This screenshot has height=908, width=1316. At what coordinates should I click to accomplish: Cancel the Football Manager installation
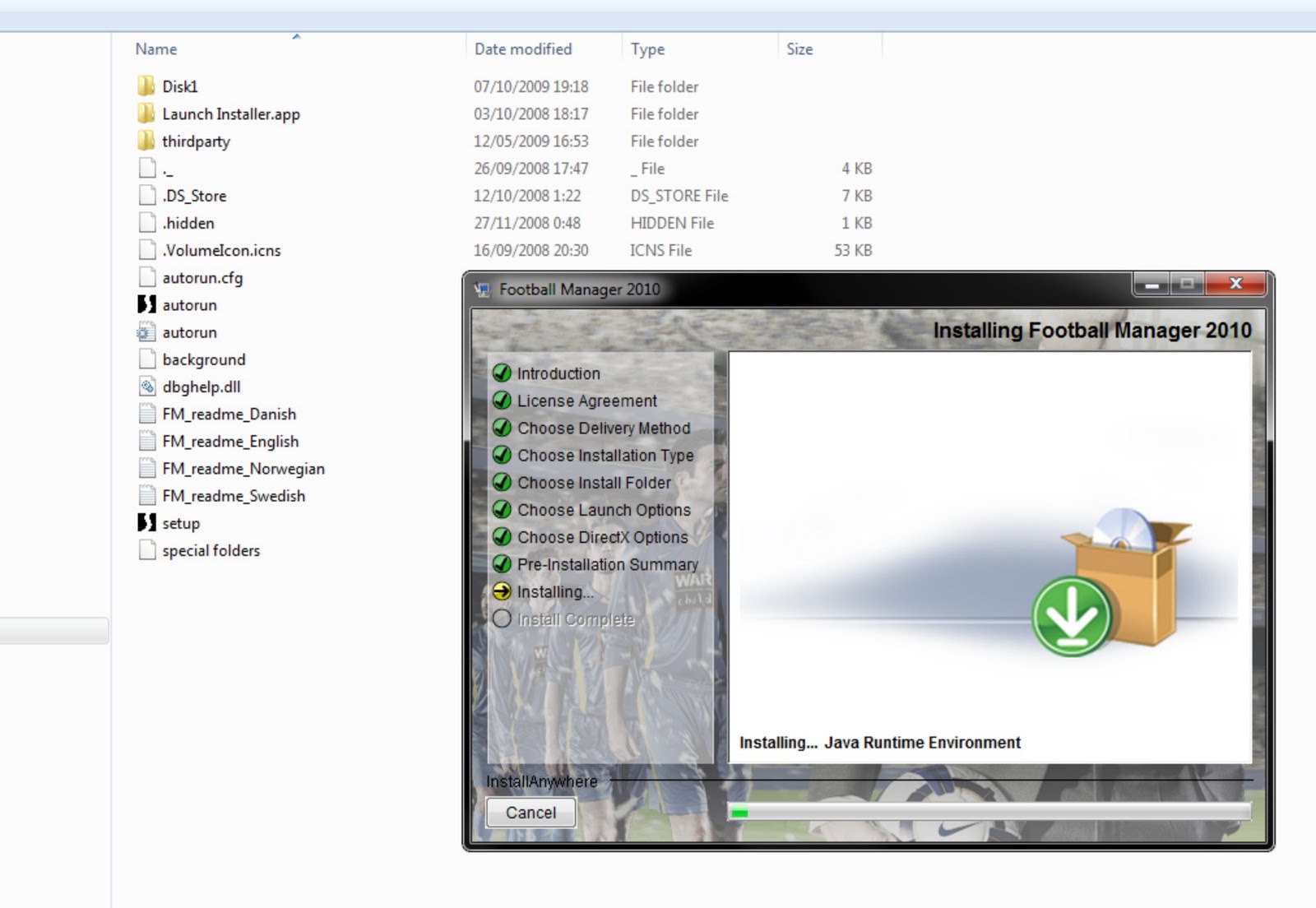click(x=531, y=813)
